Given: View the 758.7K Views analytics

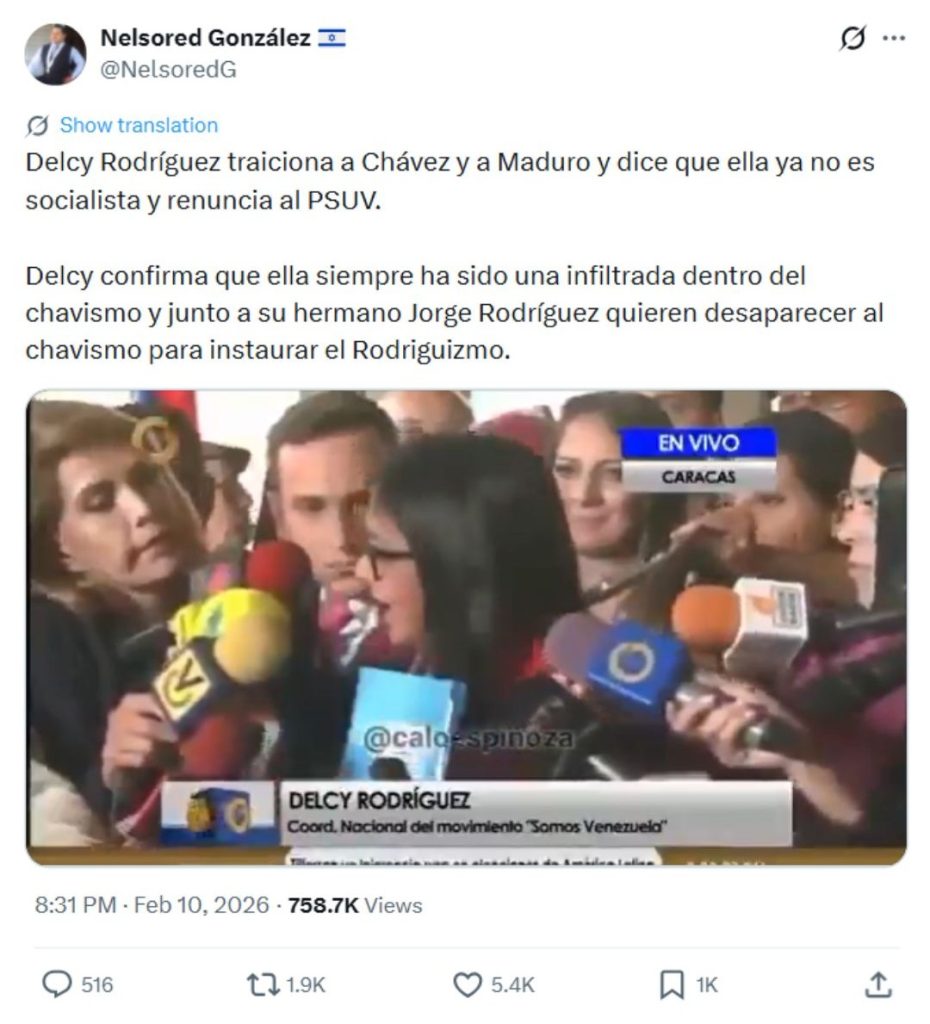Looking at the screenshot, I should pyautogui.click(x=355, y=905).
